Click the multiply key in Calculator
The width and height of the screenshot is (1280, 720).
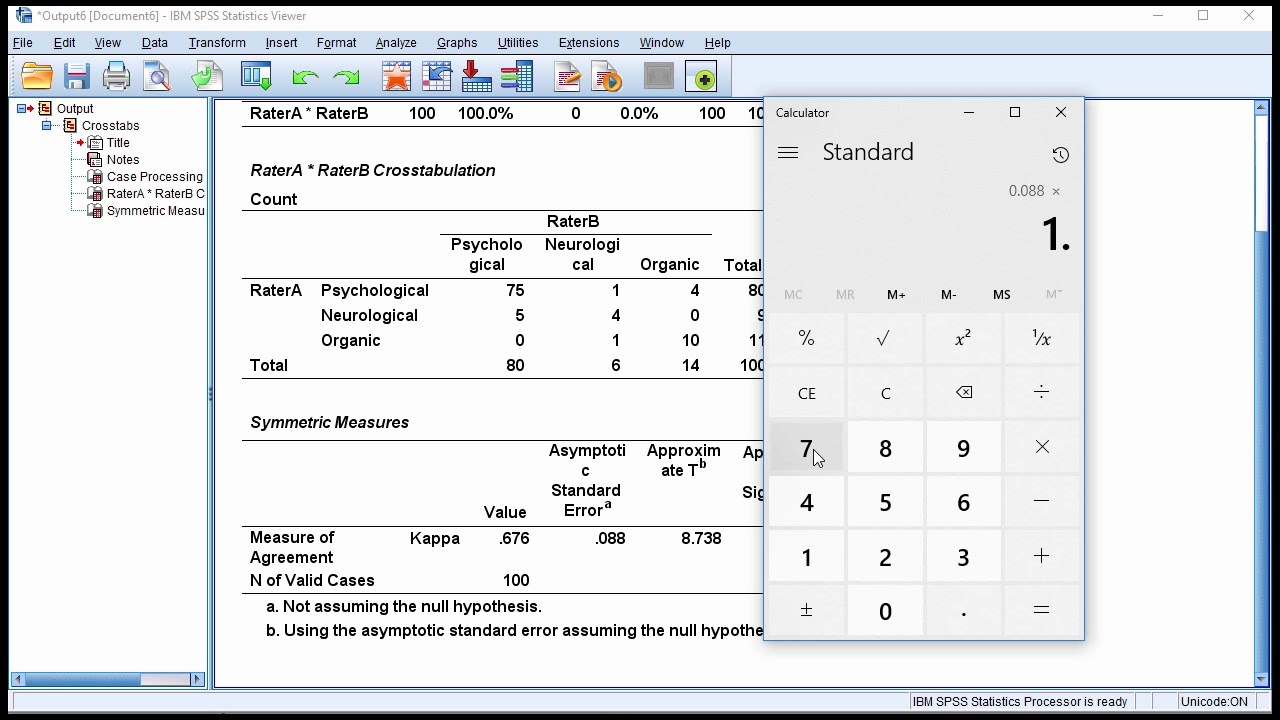[x=1042, y=447]
